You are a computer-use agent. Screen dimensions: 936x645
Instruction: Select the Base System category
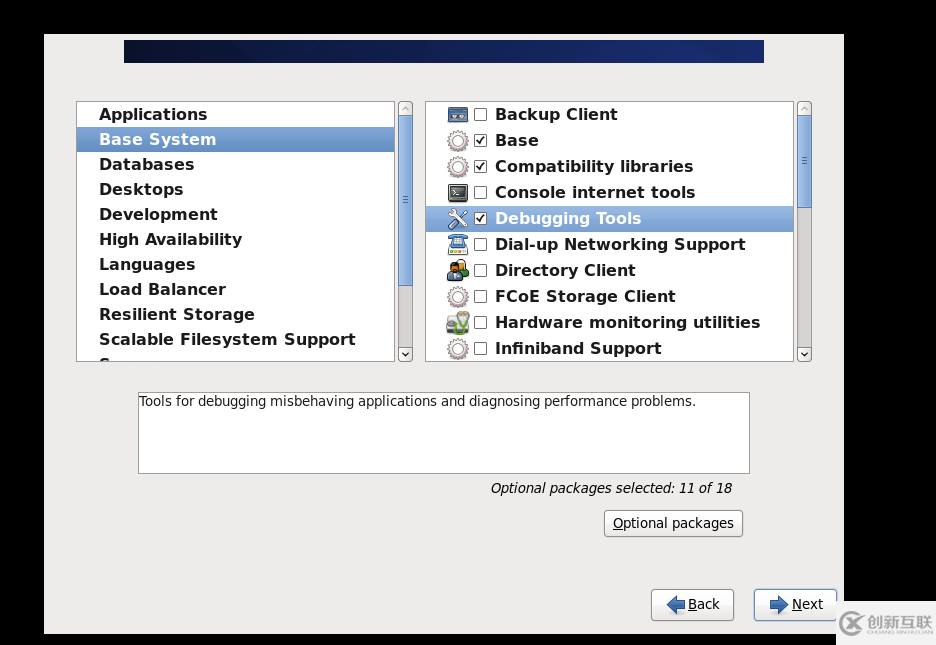(236, 140)
